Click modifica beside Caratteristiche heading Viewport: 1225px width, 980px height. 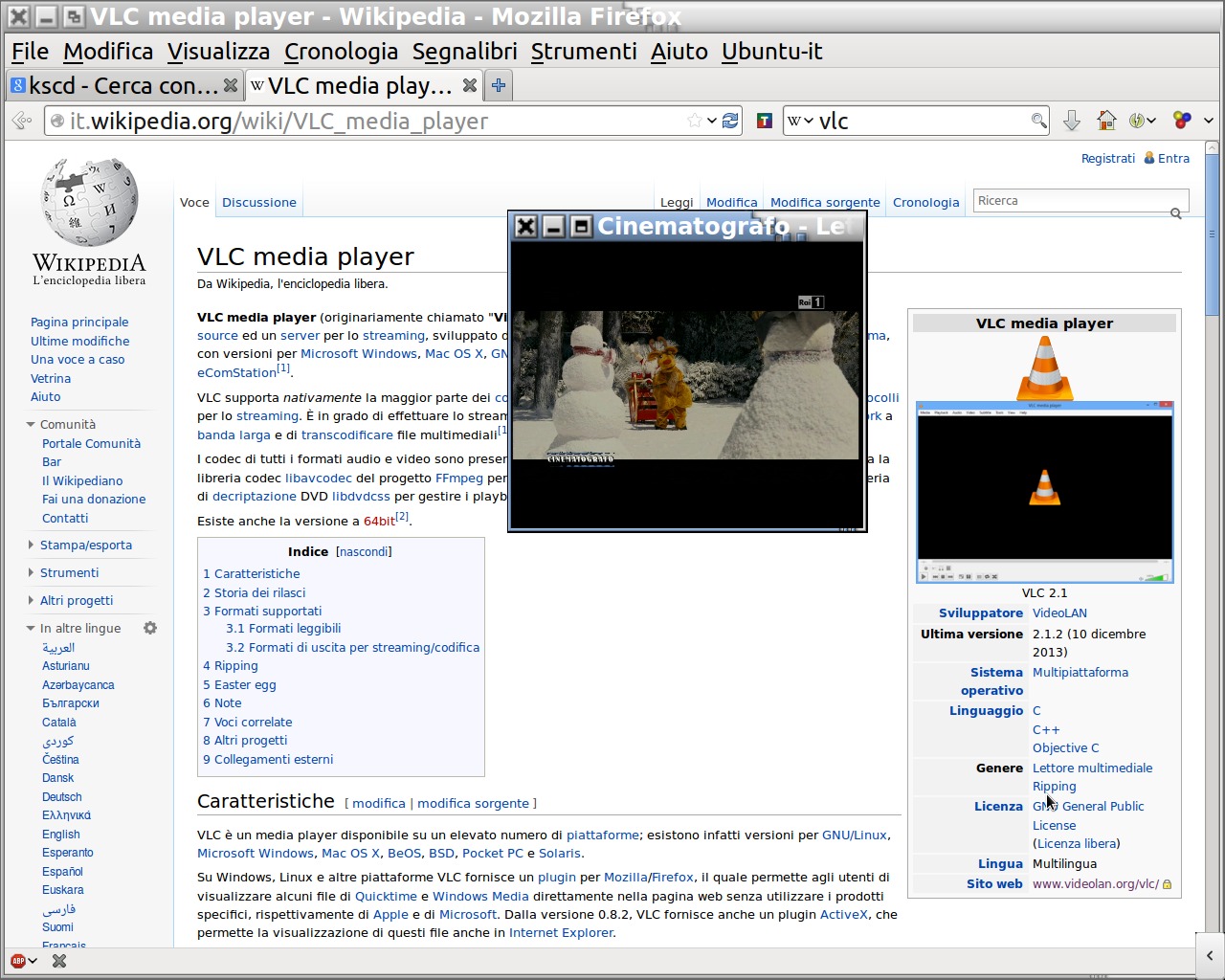(x=379, y=804)
